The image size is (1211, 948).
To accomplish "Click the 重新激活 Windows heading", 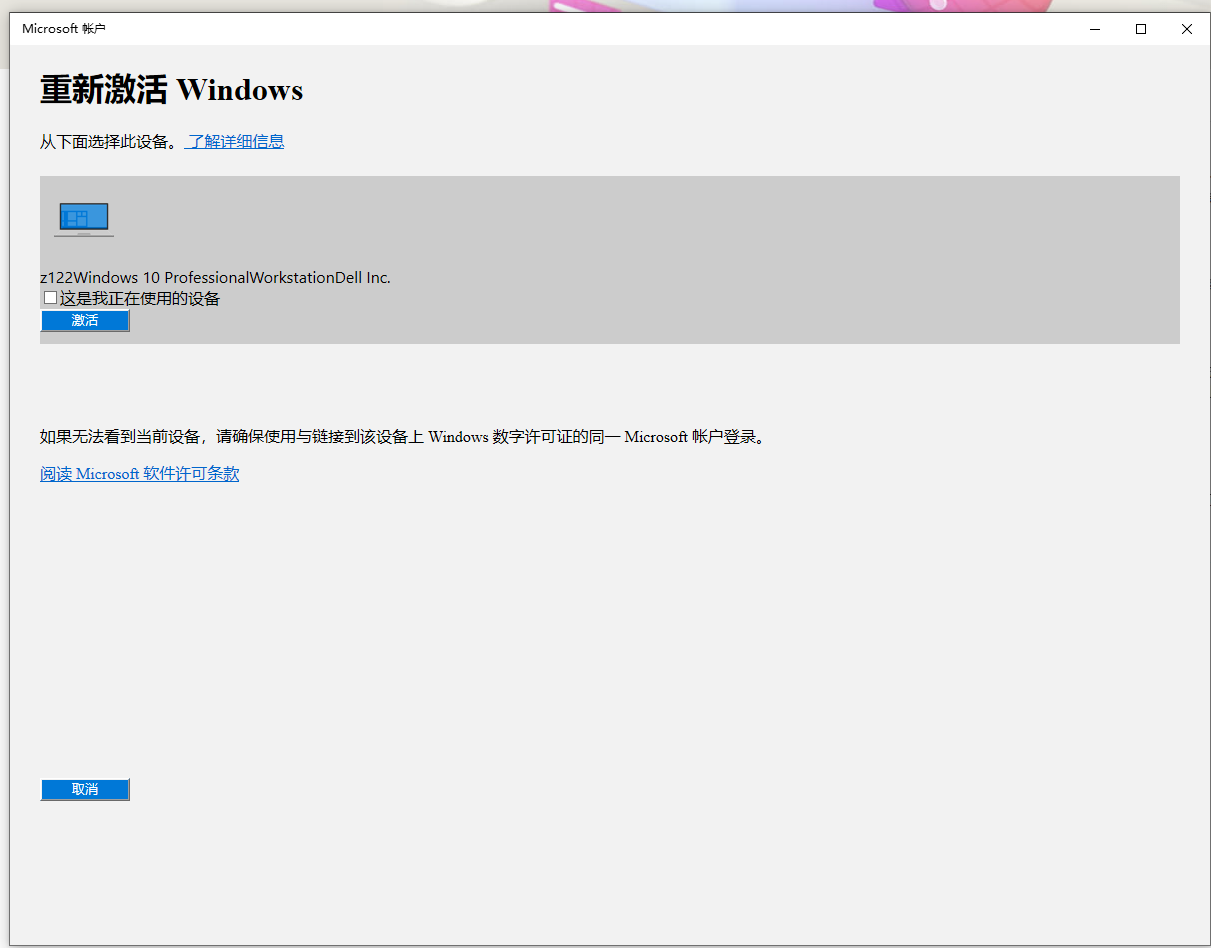I will point(171,90).
